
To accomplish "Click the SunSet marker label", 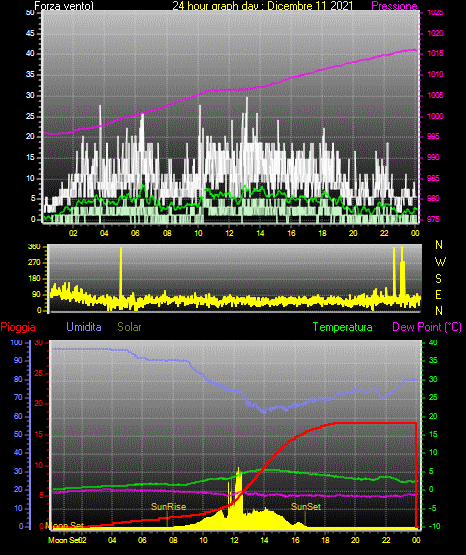I will coord(306,507).
